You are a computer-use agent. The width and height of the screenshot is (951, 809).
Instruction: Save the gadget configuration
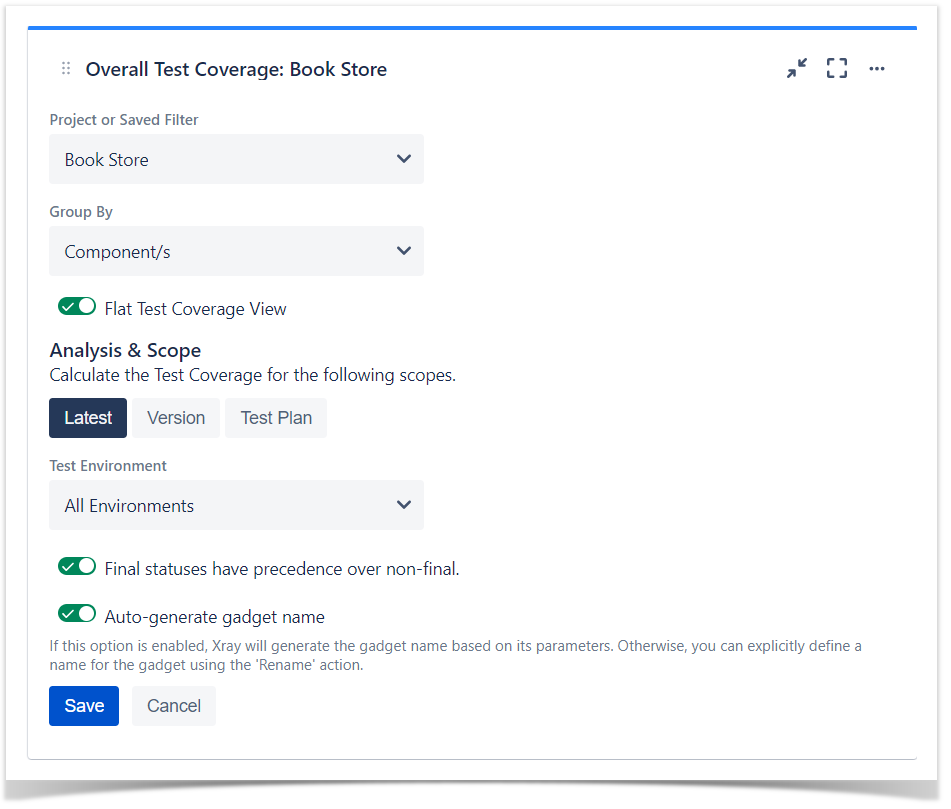click(84, 706)
